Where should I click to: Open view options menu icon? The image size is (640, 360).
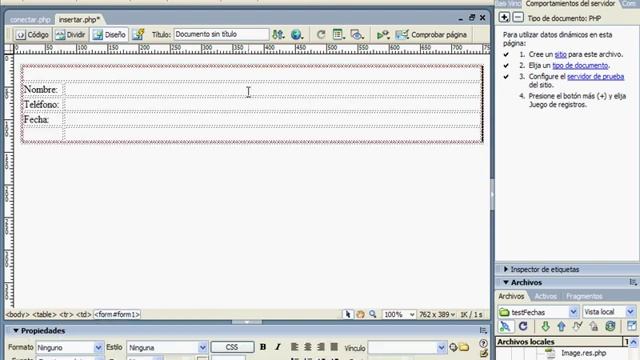coord(338,35)
